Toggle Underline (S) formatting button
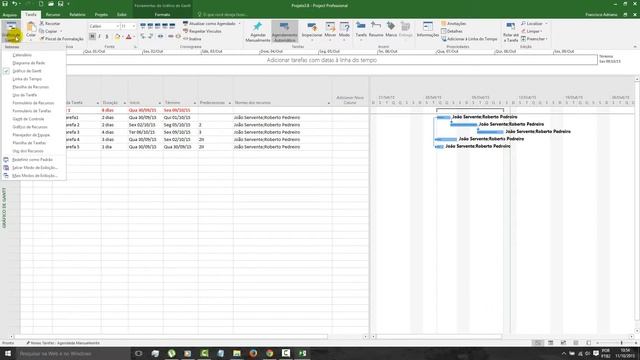Screen dimensions: 640x360 click(x=107, y=37)
